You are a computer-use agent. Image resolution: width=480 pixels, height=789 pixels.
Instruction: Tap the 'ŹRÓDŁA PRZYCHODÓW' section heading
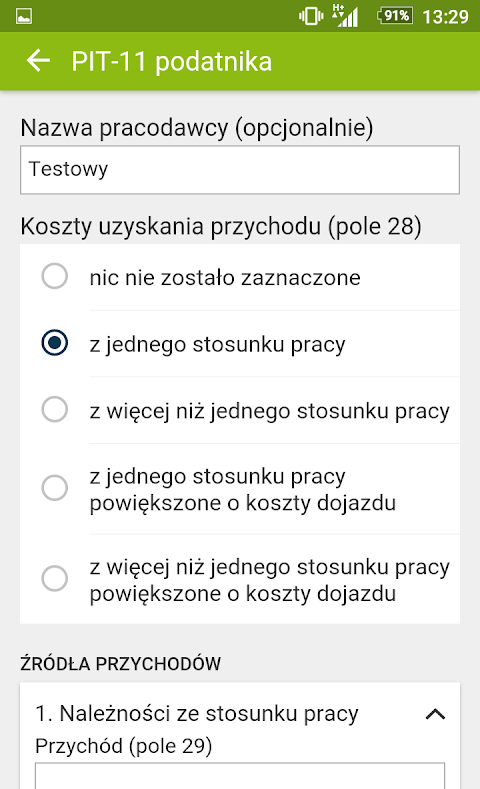click(x=120, y=664)
